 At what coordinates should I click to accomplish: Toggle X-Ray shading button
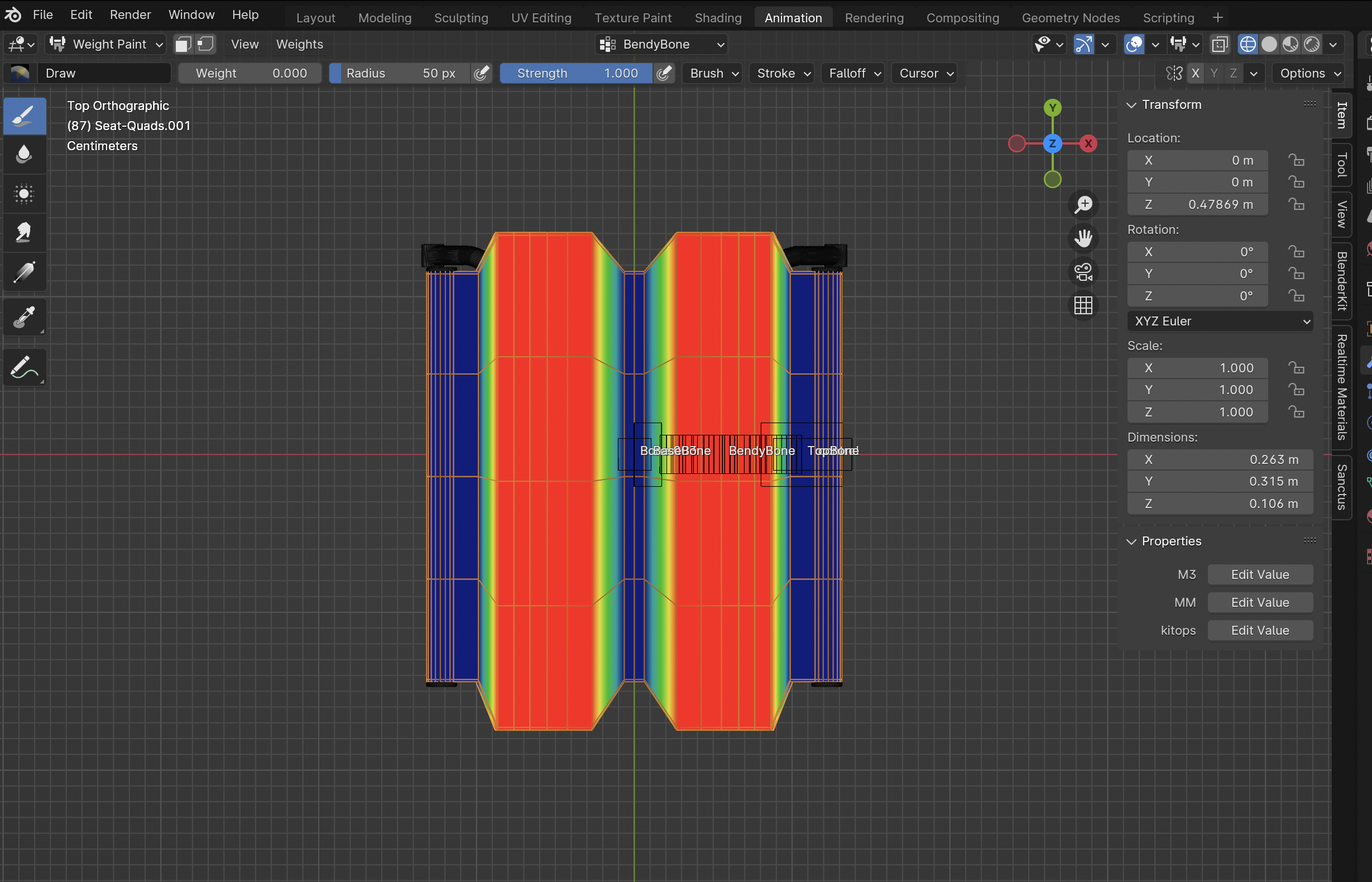pos(1220,44)
